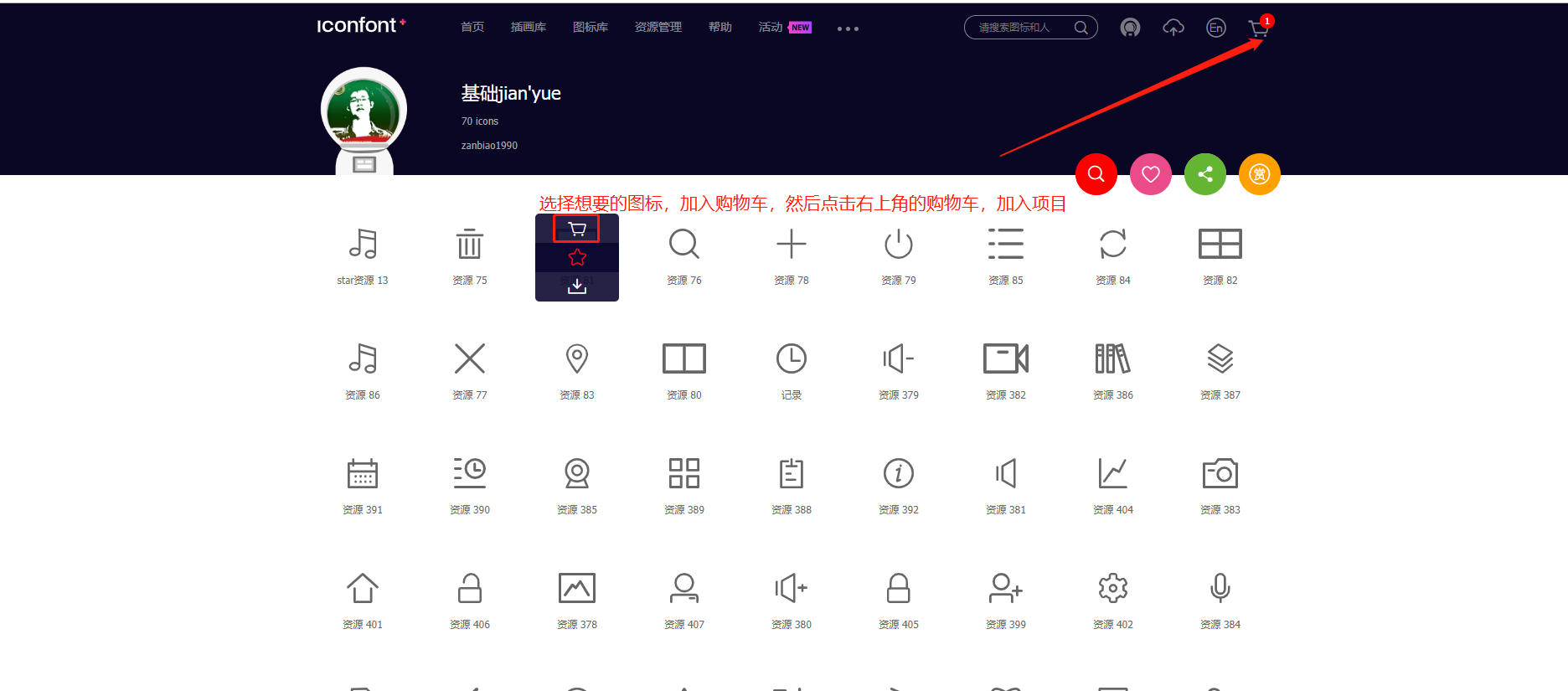Select the music note icon 资源 86

click(363, 358)
